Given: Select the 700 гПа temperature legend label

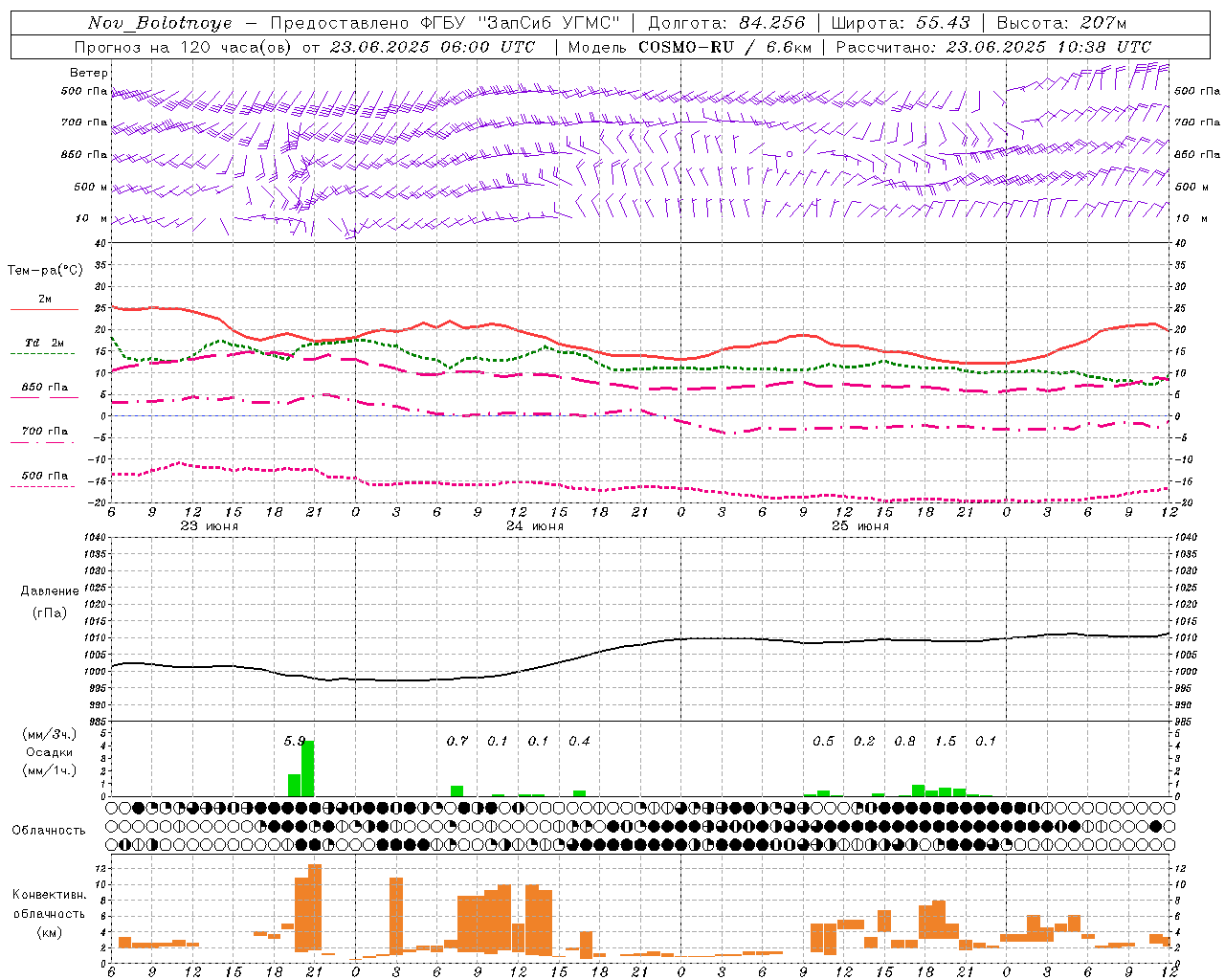Looking at the screenshot, I should click(x=45, y=432).
